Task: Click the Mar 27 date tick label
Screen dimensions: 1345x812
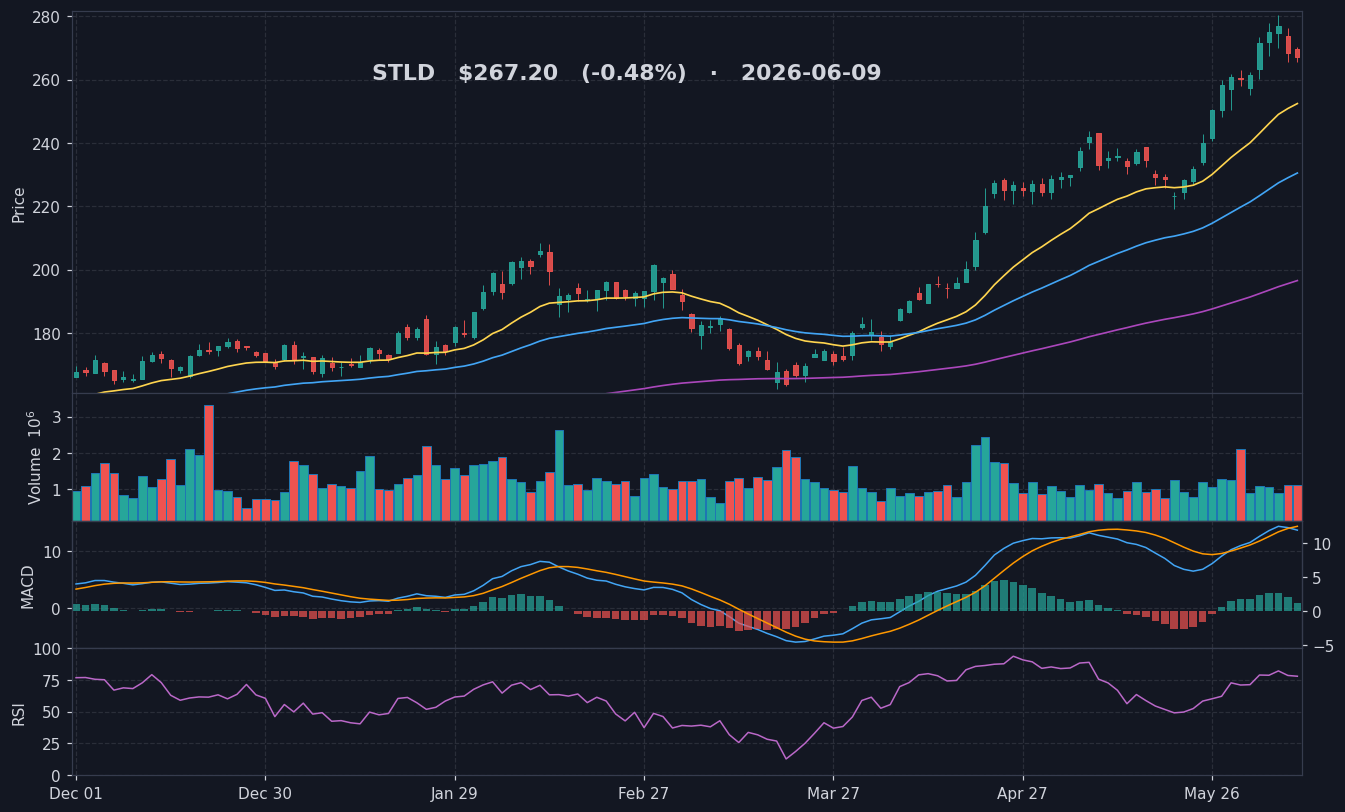Action: pyautogui.click(x=833, y=794)
